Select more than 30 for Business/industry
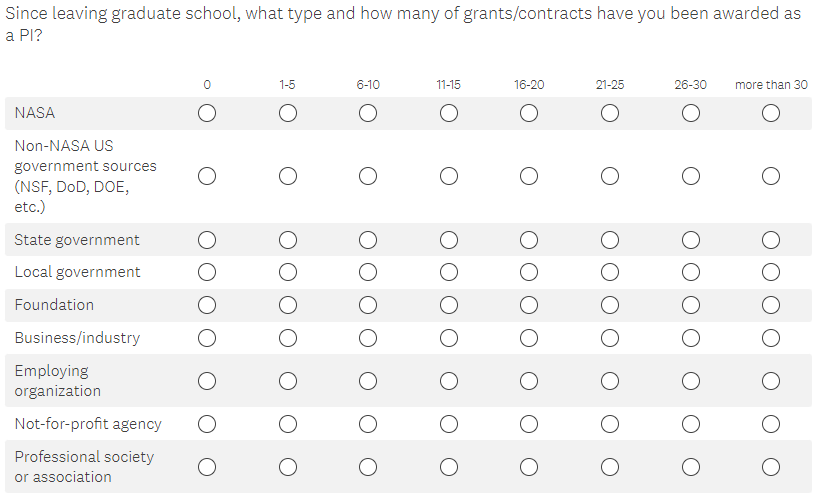The width and height of the screenshot is (818, 498). click(770, 338)
